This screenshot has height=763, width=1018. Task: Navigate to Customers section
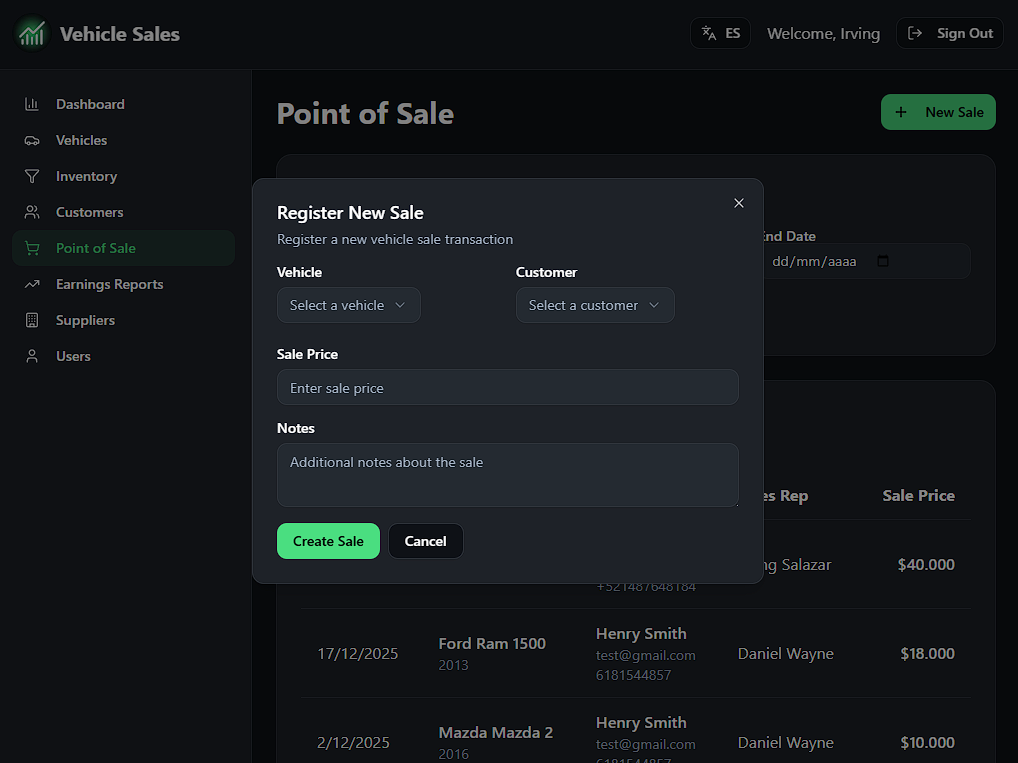coord(123,212)
